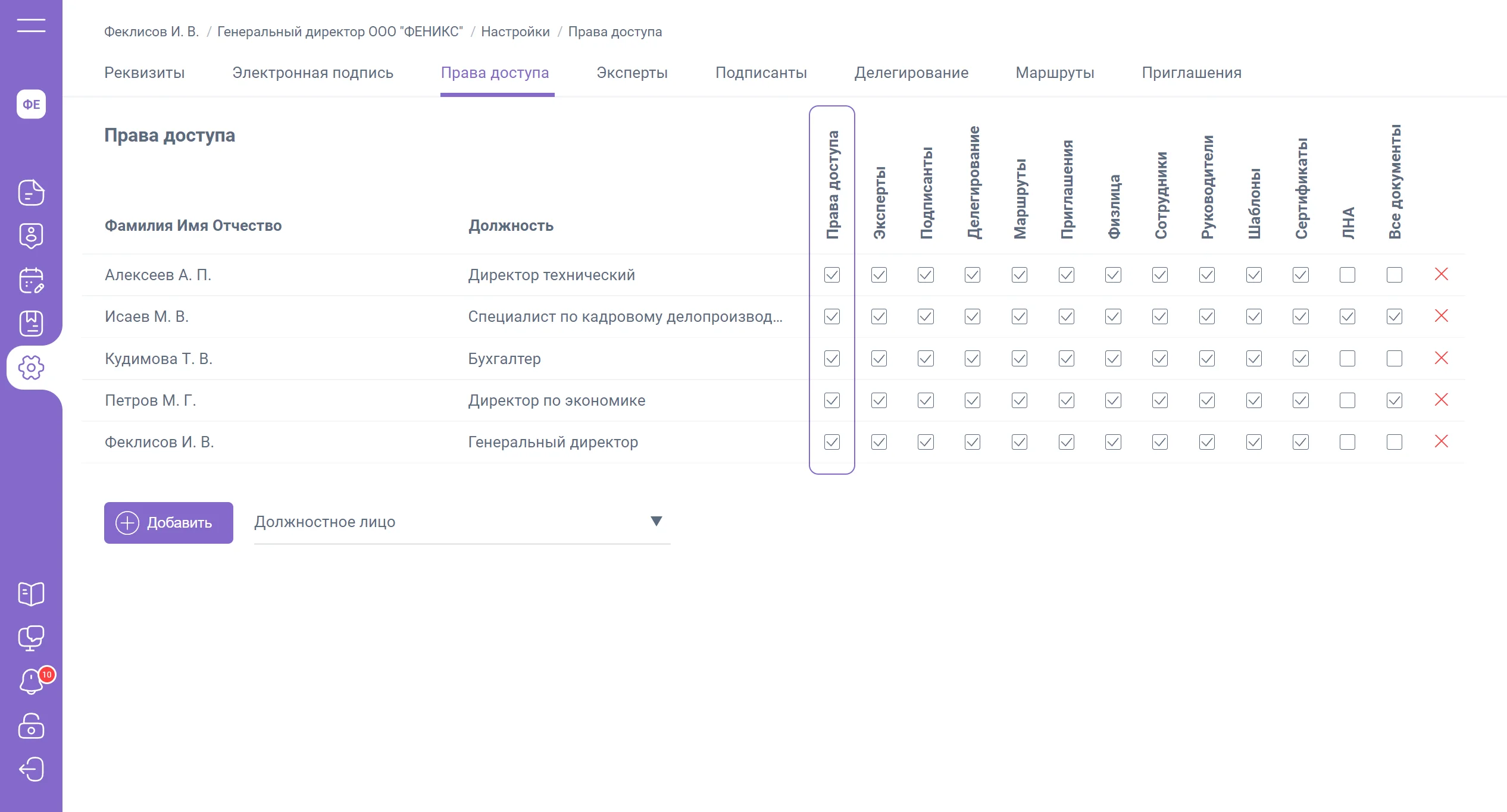Switch to the Эксперты tab

pos(631,73)
